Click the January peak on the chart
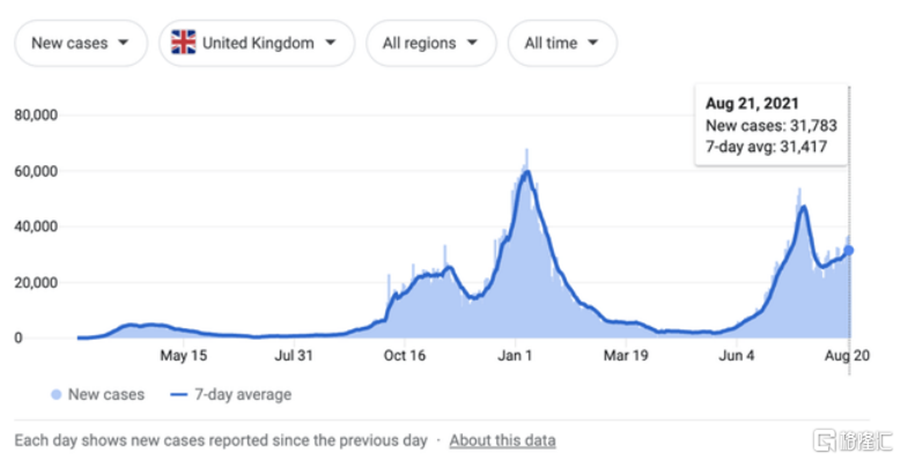The image size is (900, 460). pos(526,172)
